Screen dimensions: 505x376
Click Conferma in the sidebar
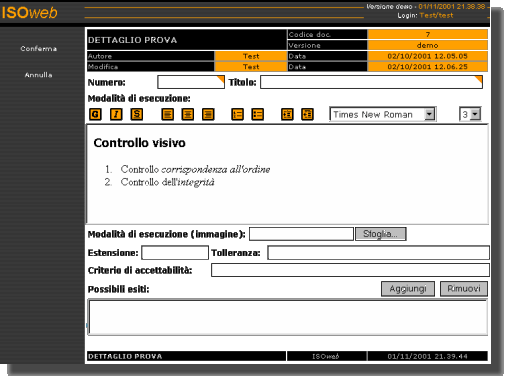(x=39, y=49)
